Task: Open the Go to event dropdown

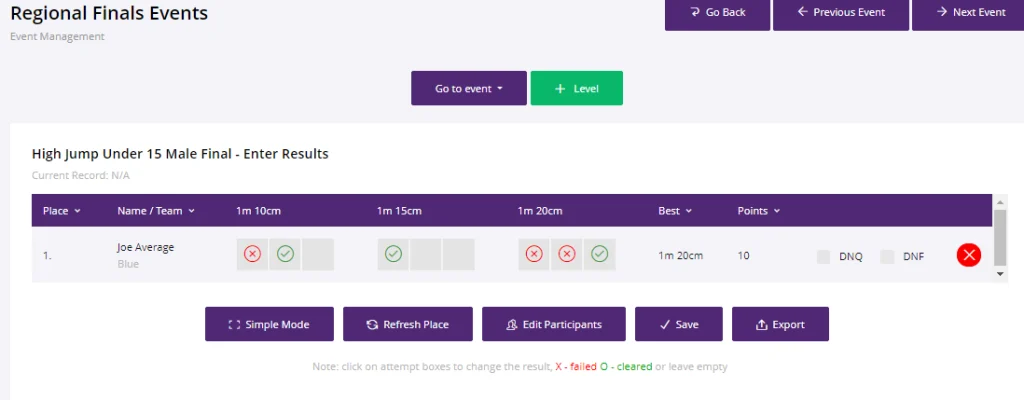Action: pos(469,88)
